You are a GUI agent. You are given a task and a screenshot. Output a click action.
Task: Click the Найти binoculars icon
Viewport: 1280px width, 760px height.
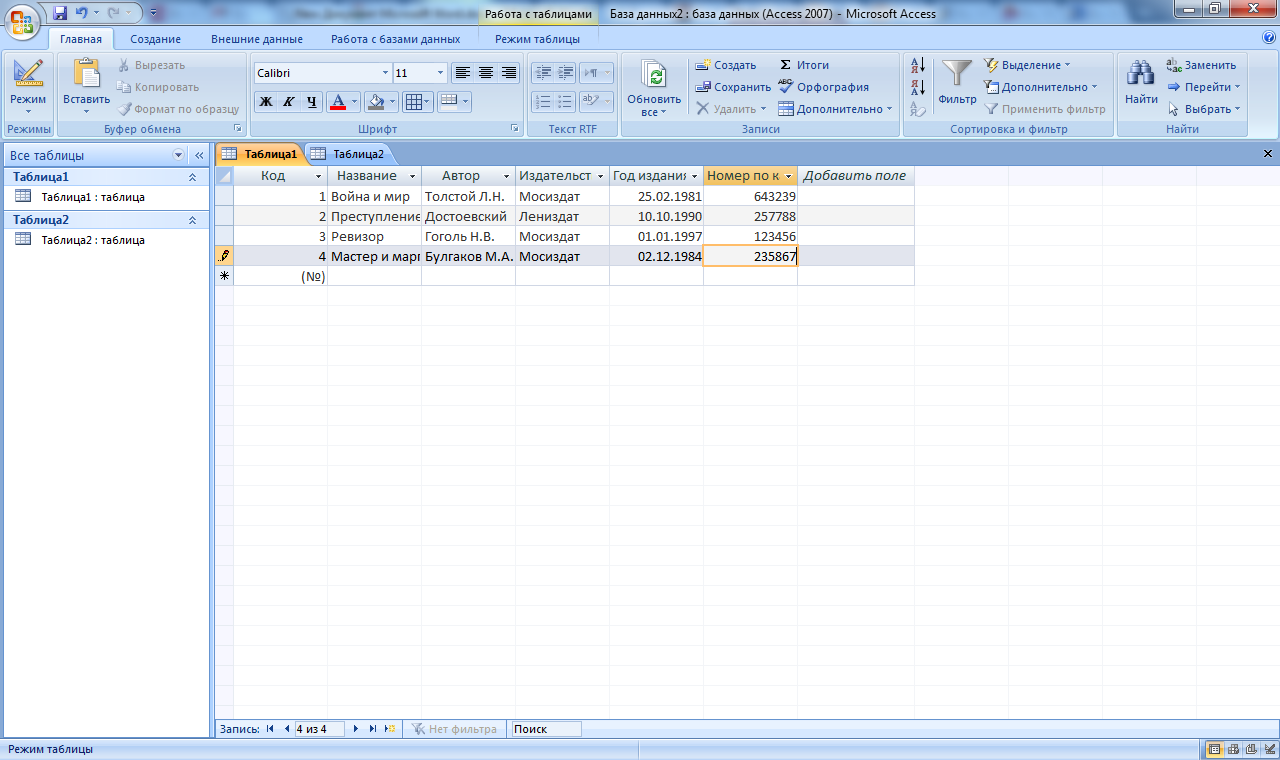[x=1141, y=73]
